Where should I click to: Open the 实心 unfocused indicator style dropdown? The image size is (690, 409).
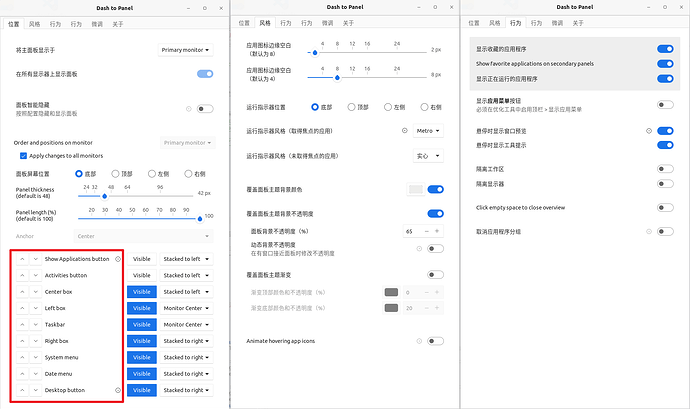pos(428,156)
